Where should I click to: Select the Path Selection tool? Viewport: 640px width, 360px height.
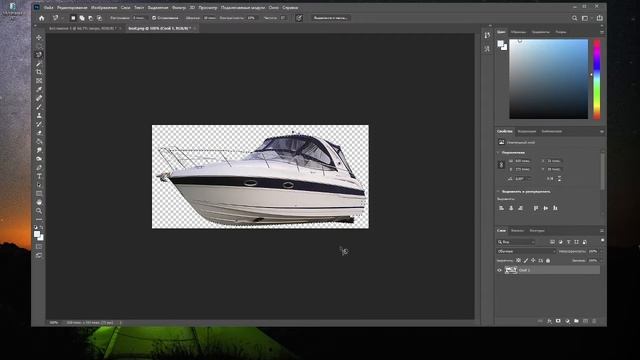click(39, 185)
